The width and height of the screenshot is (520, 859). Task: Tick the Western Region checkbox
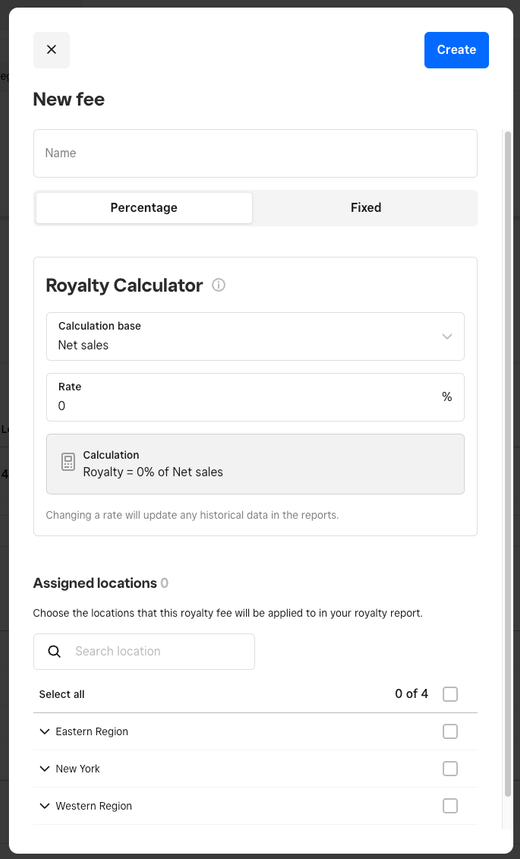450,806
